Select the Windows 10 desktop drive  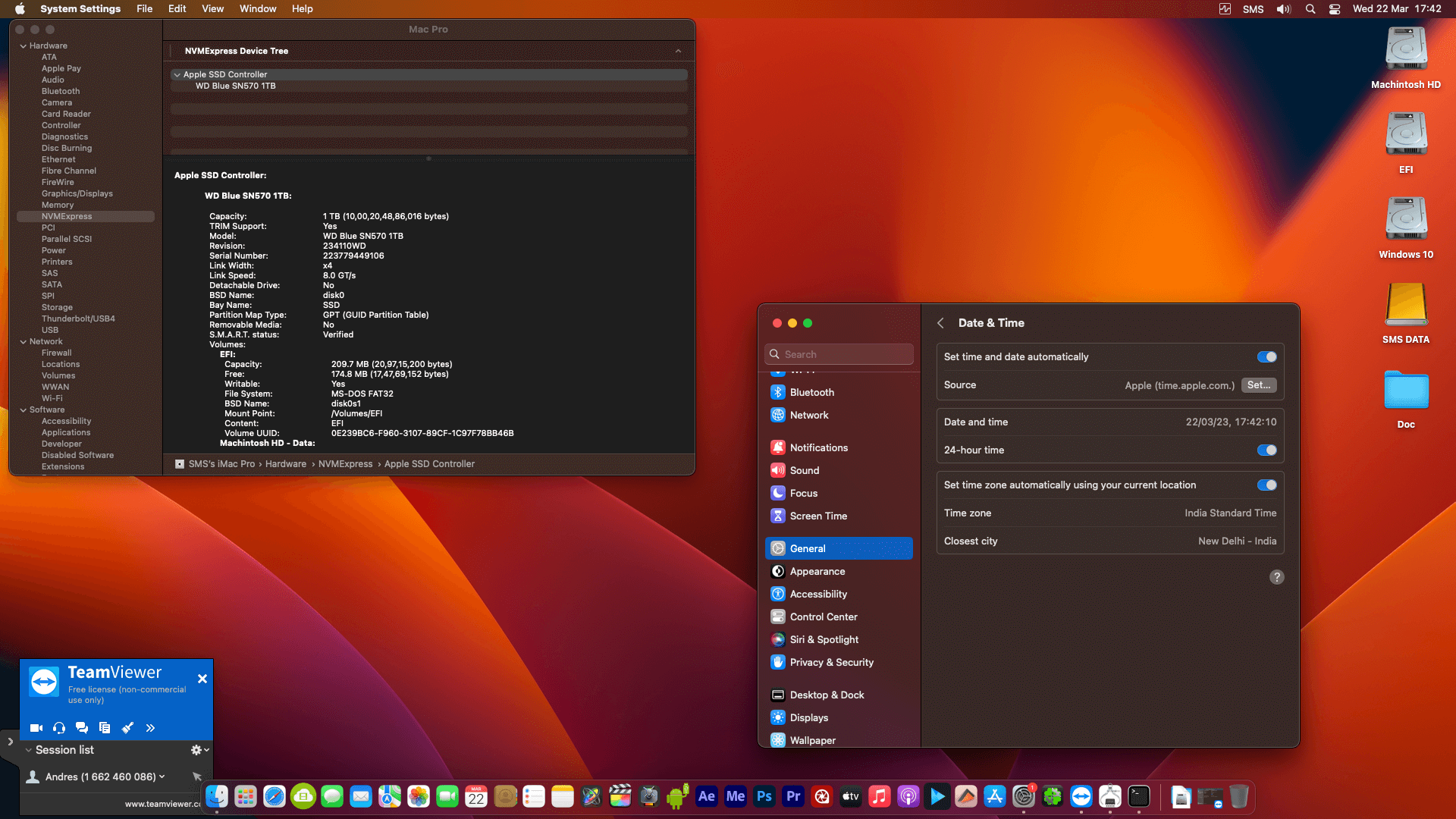[1406, 219]
